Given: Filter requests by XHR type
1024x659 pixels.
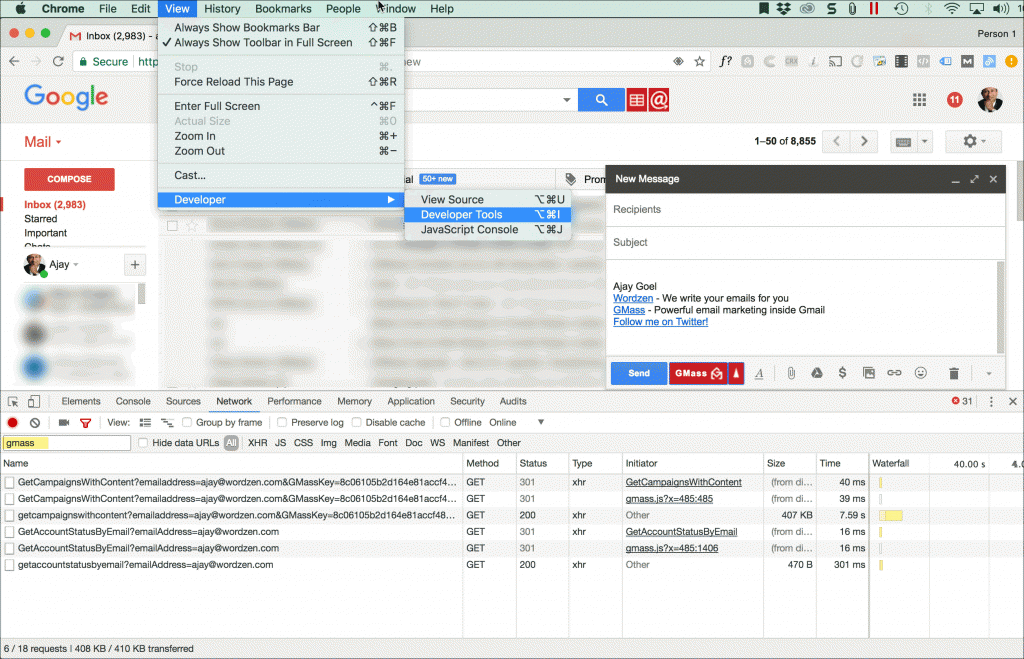Looking at the screenshot, I should click(257, 443).
